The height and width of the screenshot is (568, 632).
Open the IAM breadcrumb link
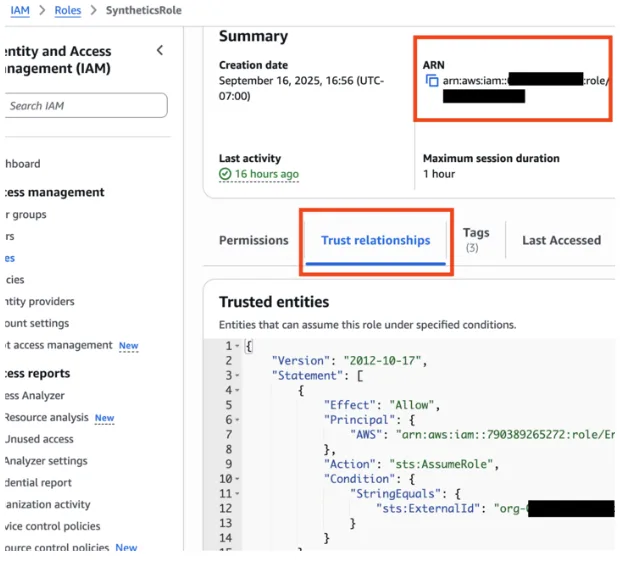pyautogui.click(x=20, y=10)
